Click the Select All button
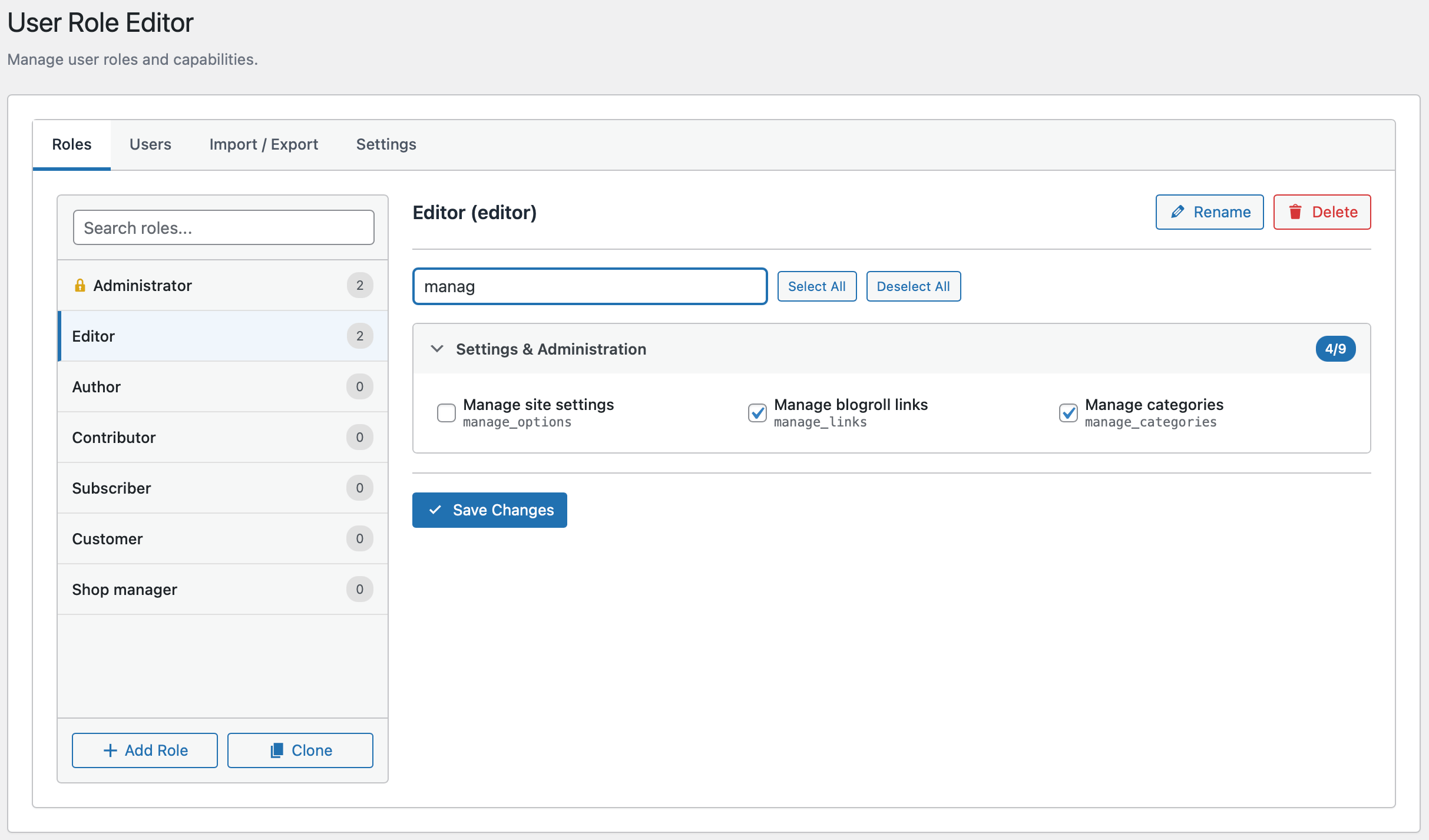The height and width of the screenshot is (840, 1429). click(816, 286)
